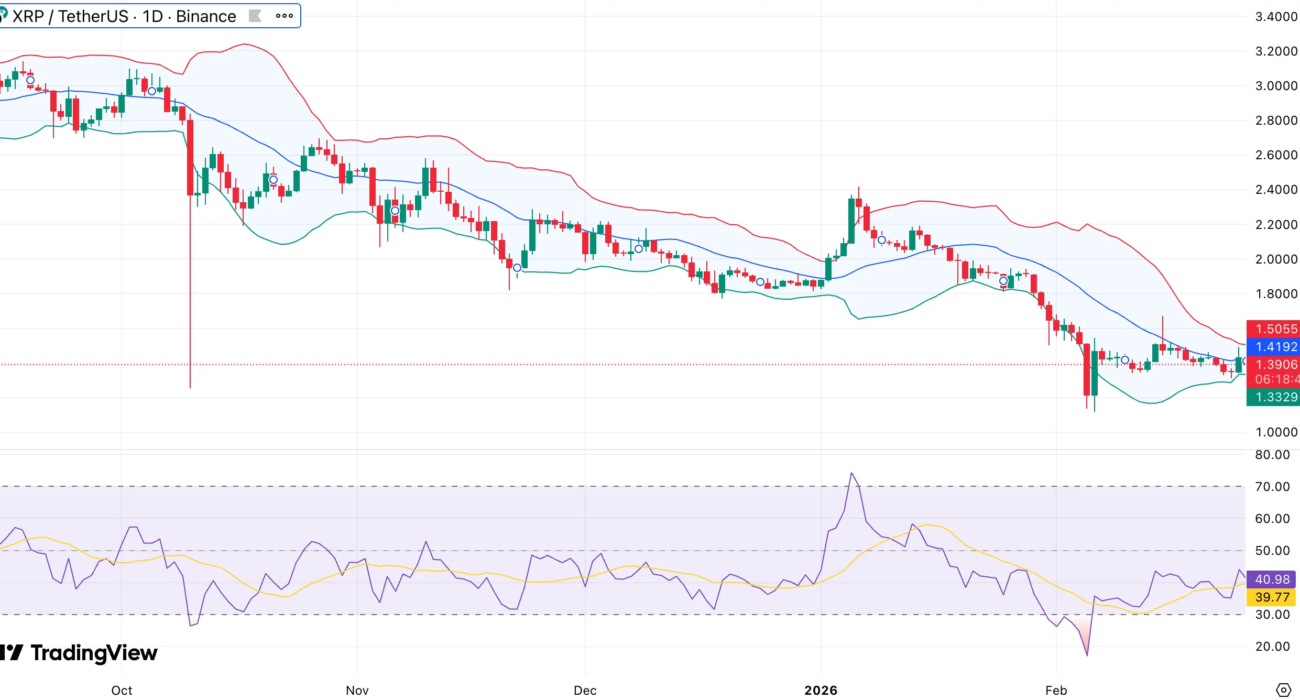Click the 3.4000 price scale label
1300x700 pixels.
click(x=1276, y=17)
